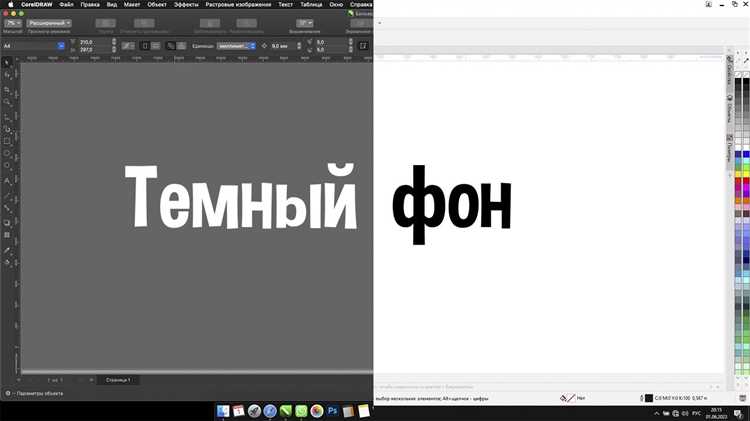Screen dimensions: 750x421
Task: Open the Расширенный view mode dropdown
Action: tap(49, 22)
